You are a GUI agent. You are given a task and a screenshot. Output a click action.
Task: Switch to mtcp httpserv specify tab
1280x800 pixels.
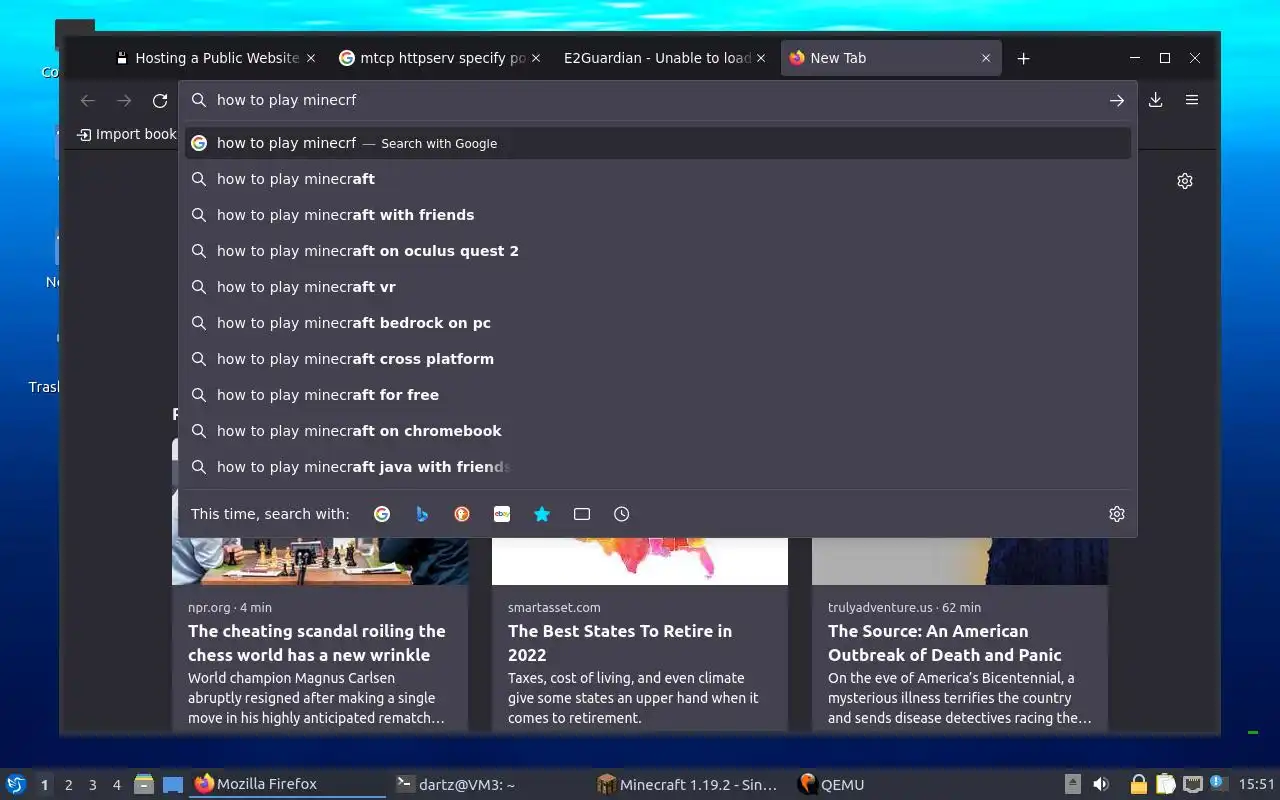pyautogui.click(x=441, y=58)
